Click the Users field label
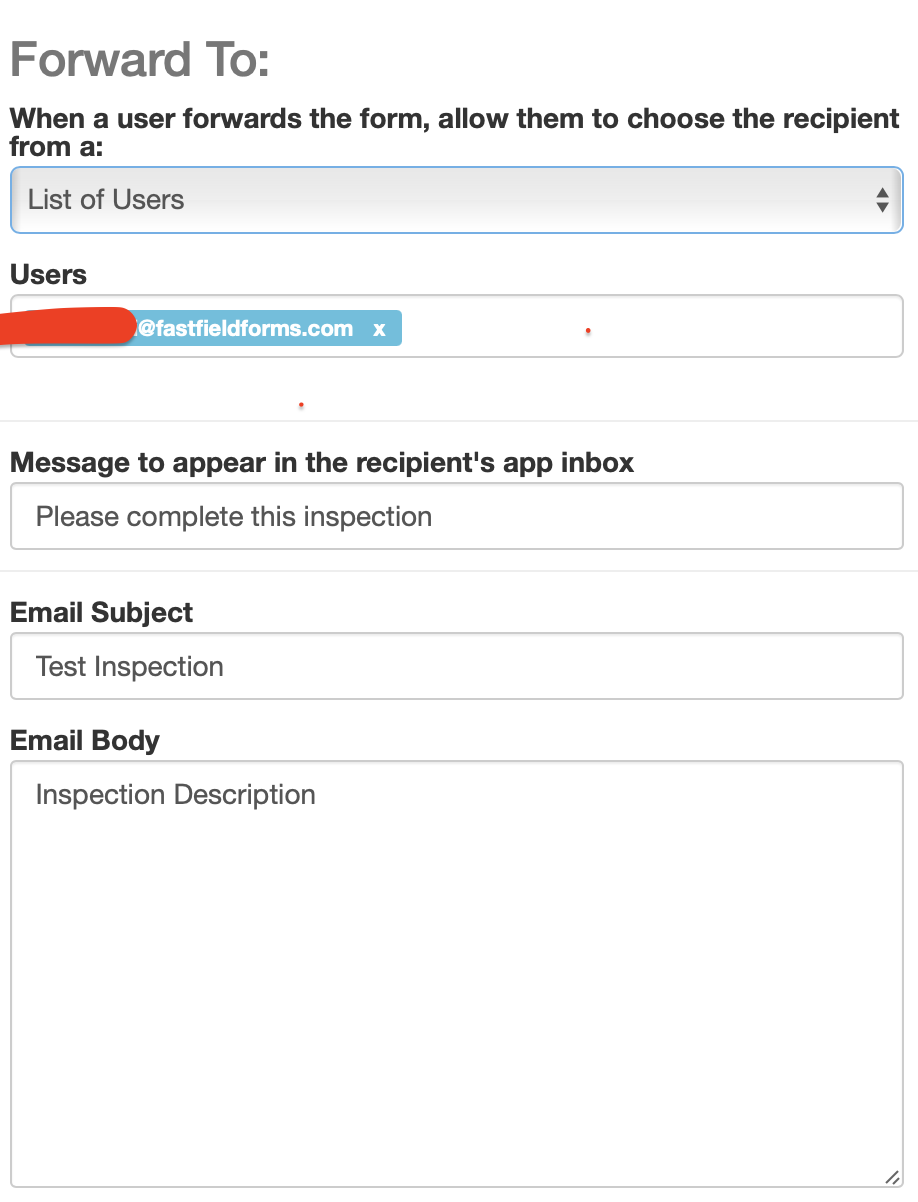This screenshot has width=918, height=1202. [x=49, y=275]
